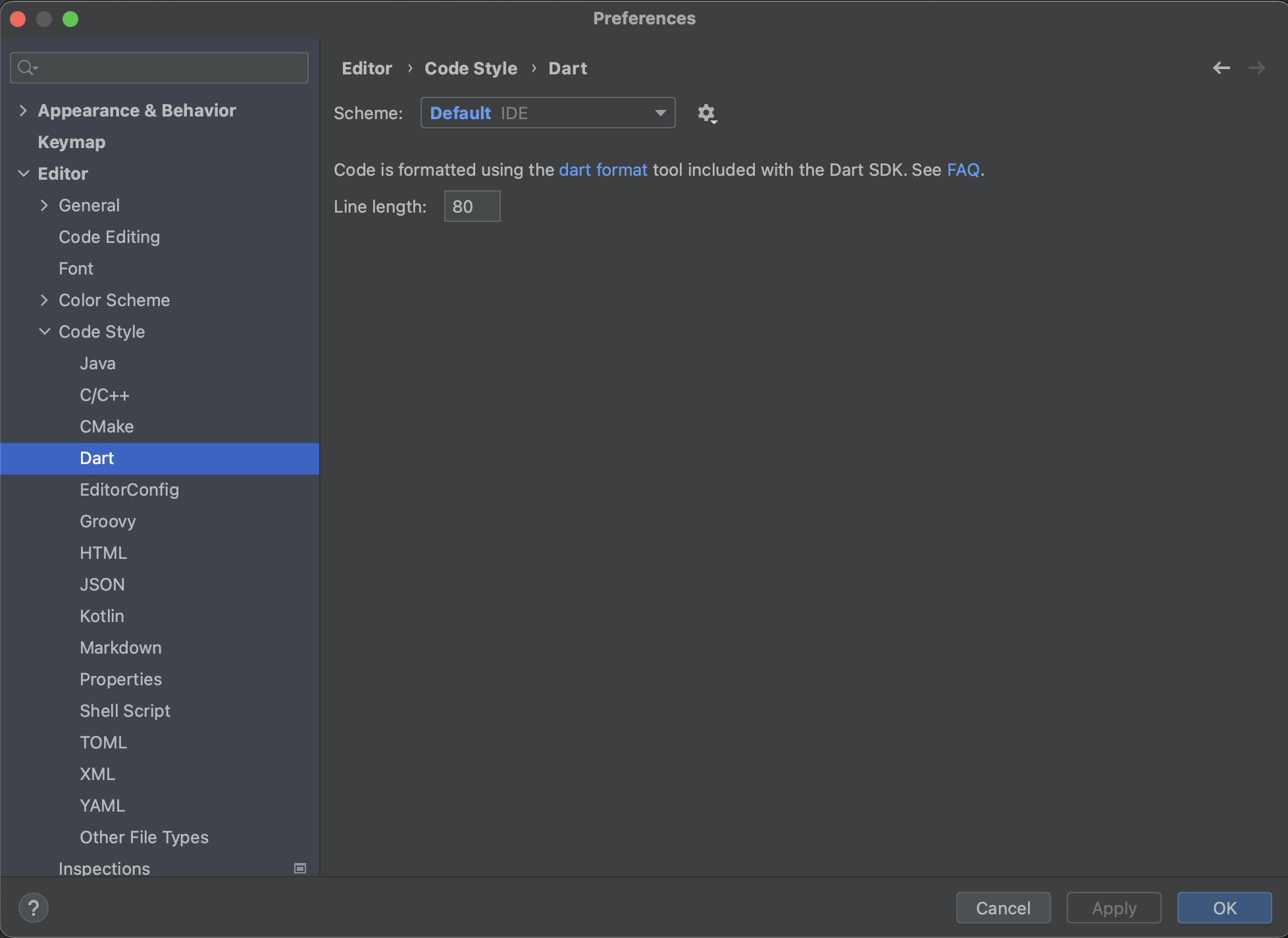This screenshot has width=1288, height=938.
Task: Click the search magnifier icon
Action: 27,68
